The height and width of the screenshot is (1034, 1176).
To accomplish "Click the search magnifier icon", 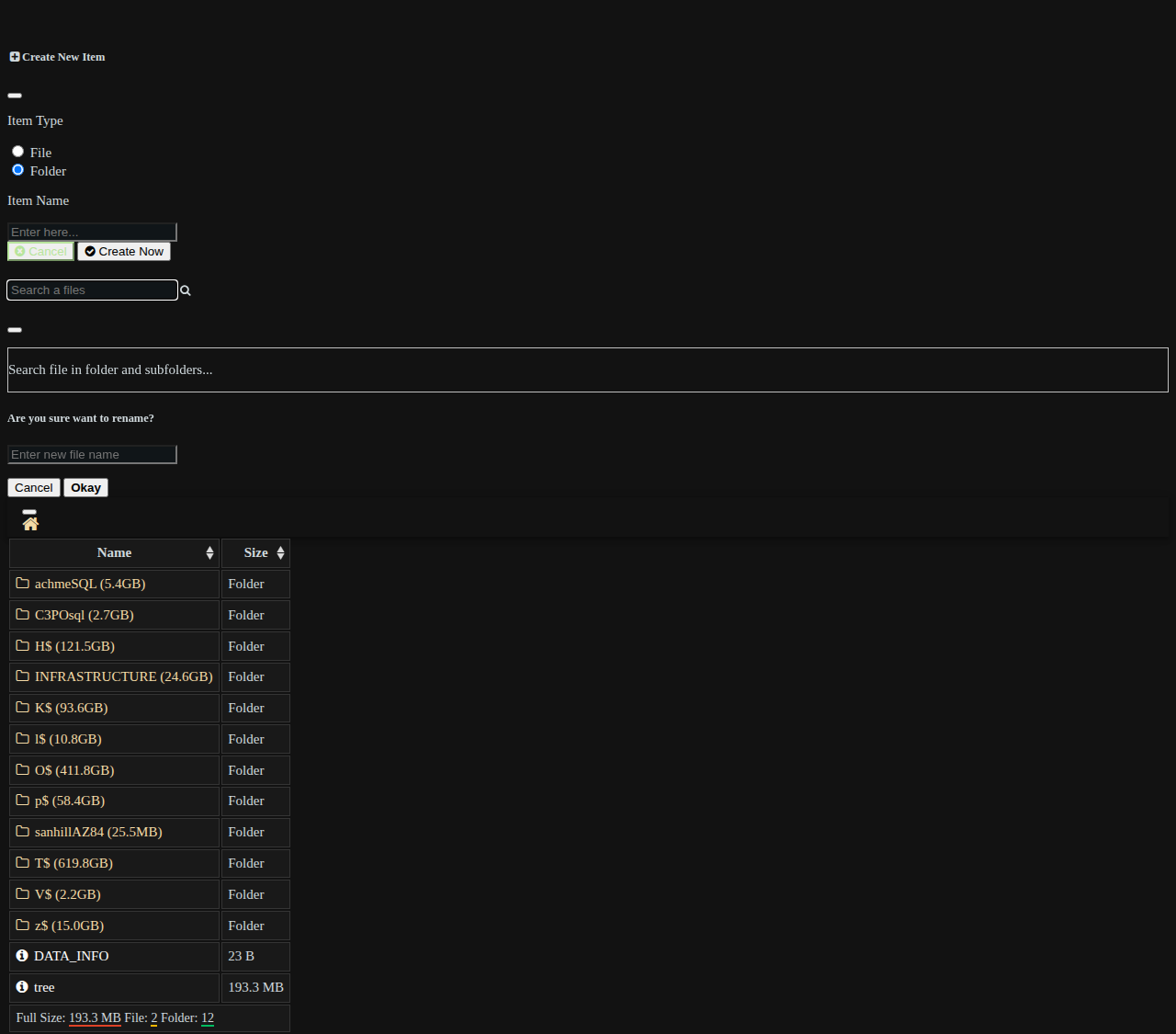I will tap(186, 290).
